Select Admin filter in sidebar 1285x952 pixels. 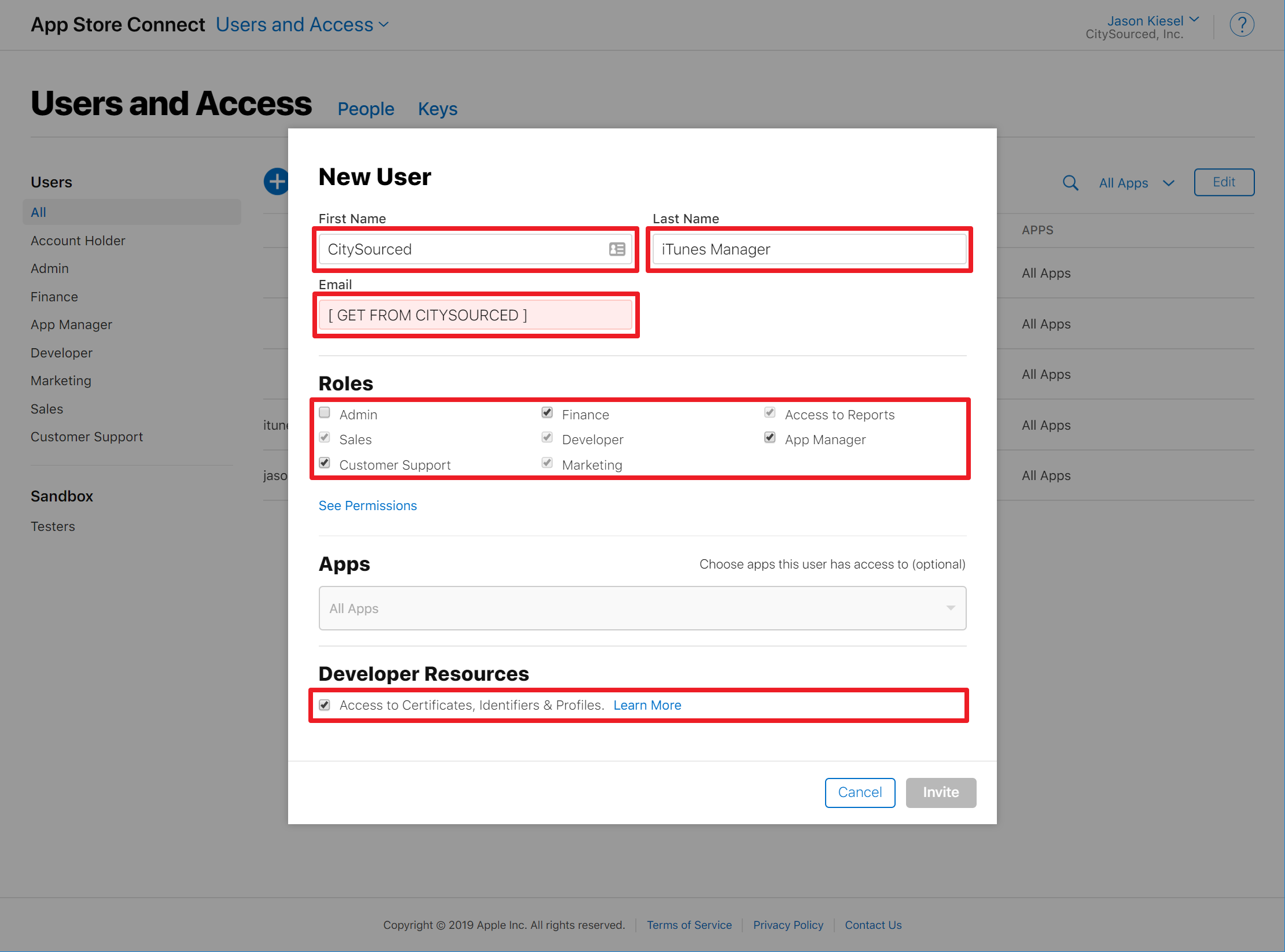coord(50,268)
